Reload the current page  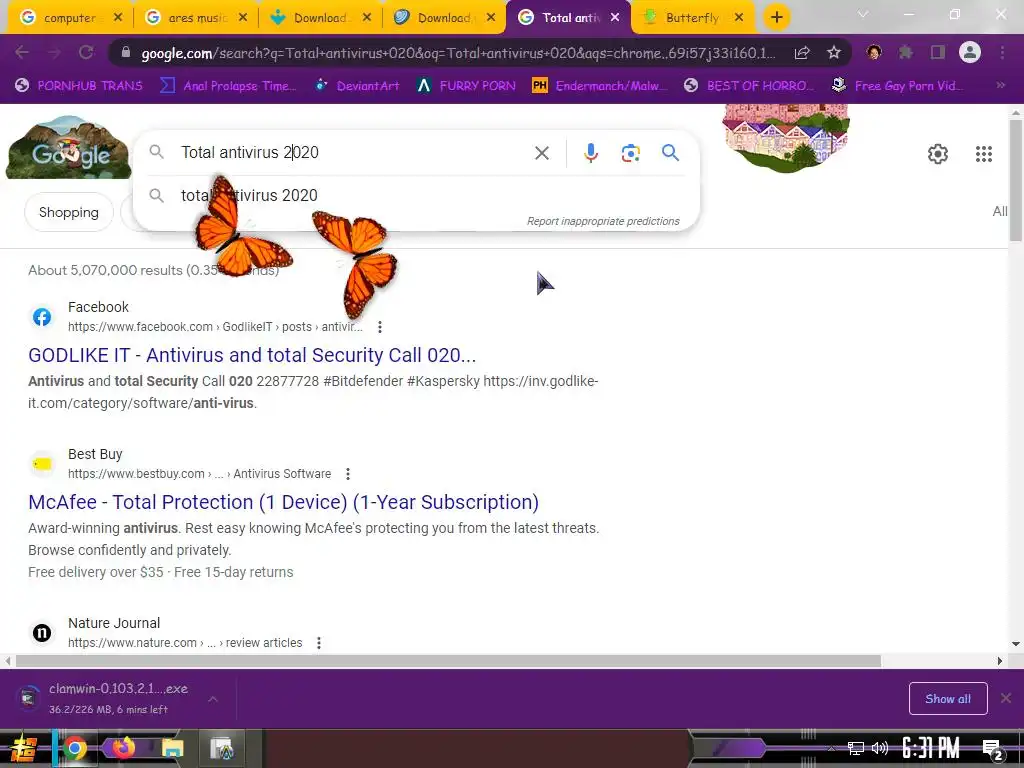tap(86, 52)
